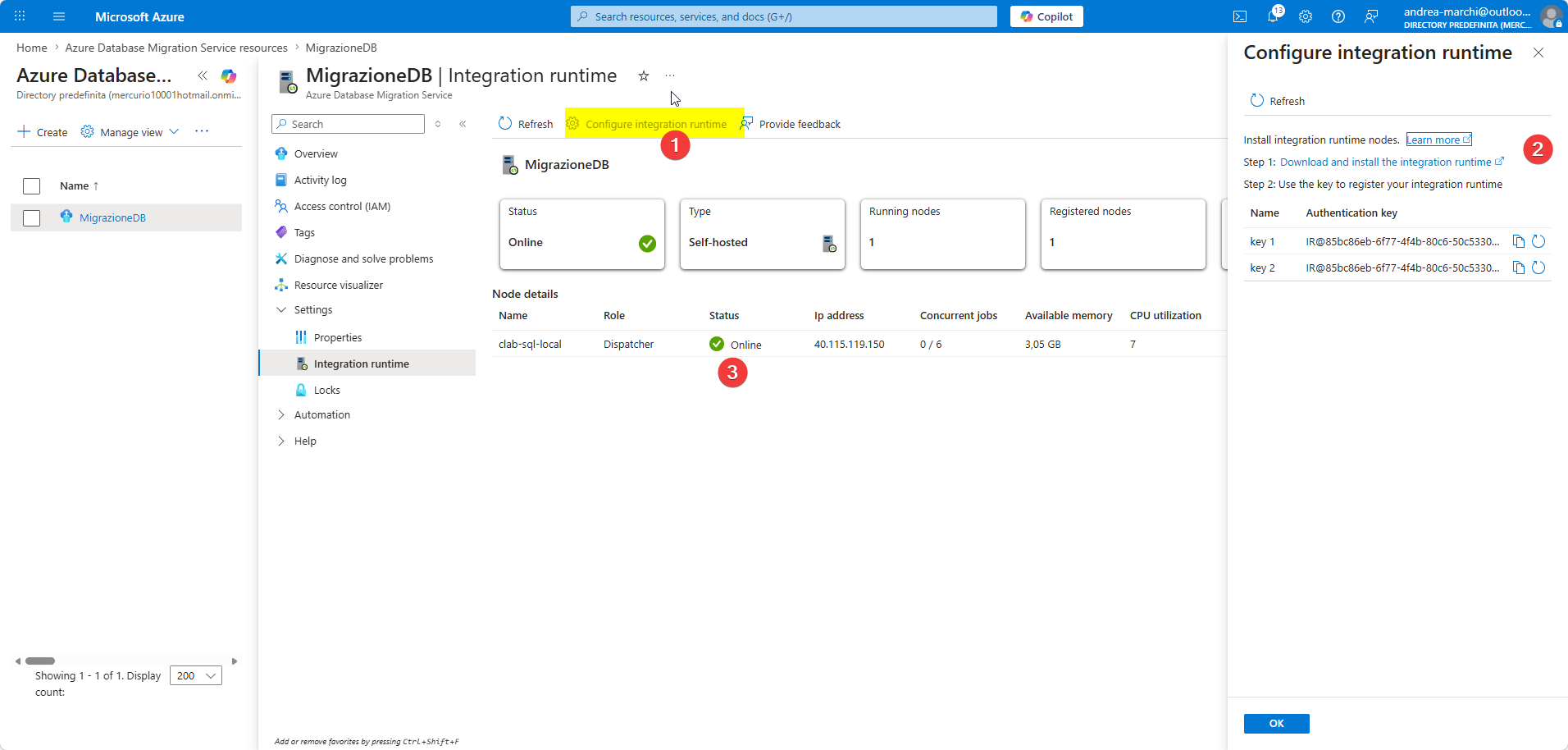Screen dimensions: 1568x750
Task: Collapse the Azure Database resource list pane
Action: click(203, 75)
